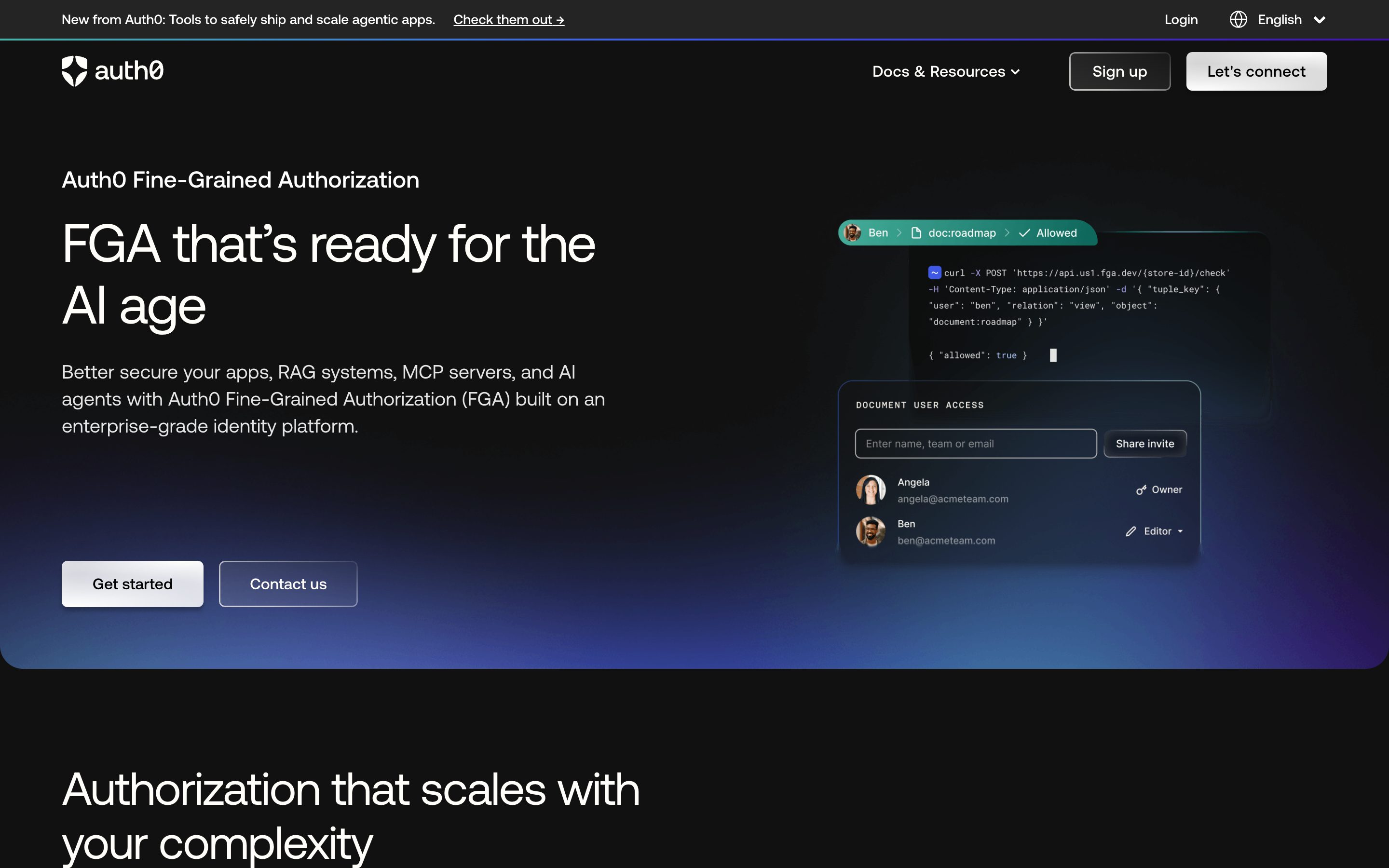The width and height of the screenshot is (1389, 868).
Task: Click the DOCUMENT USER ACCESS heading
Action: pyautogui.click(x=920, y=405)
